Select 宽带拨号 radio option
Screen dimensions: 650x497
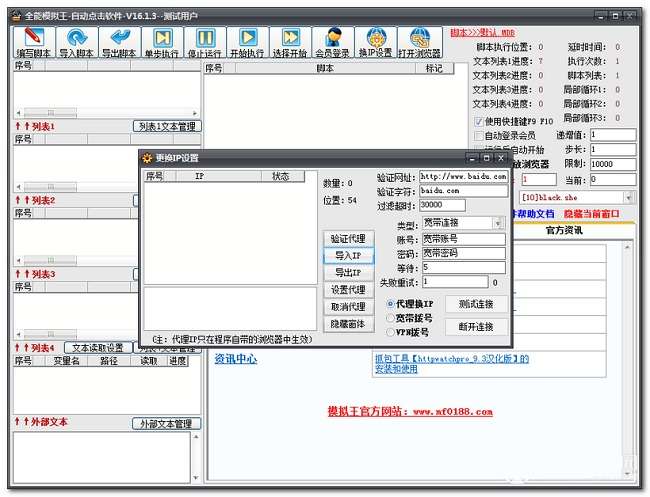point(390,318)
